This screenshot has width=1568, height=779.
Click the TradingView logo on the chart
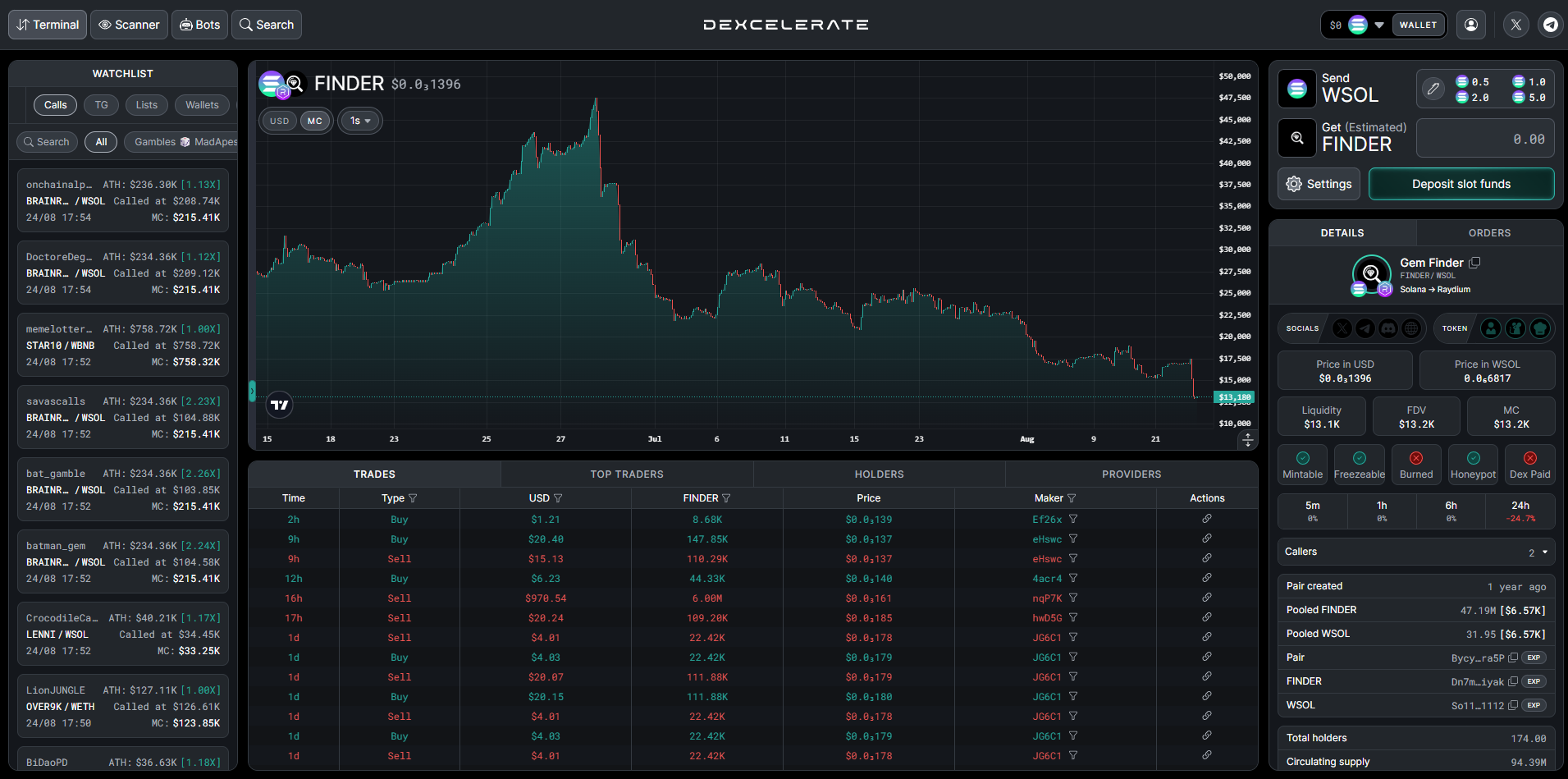[280, 405]
